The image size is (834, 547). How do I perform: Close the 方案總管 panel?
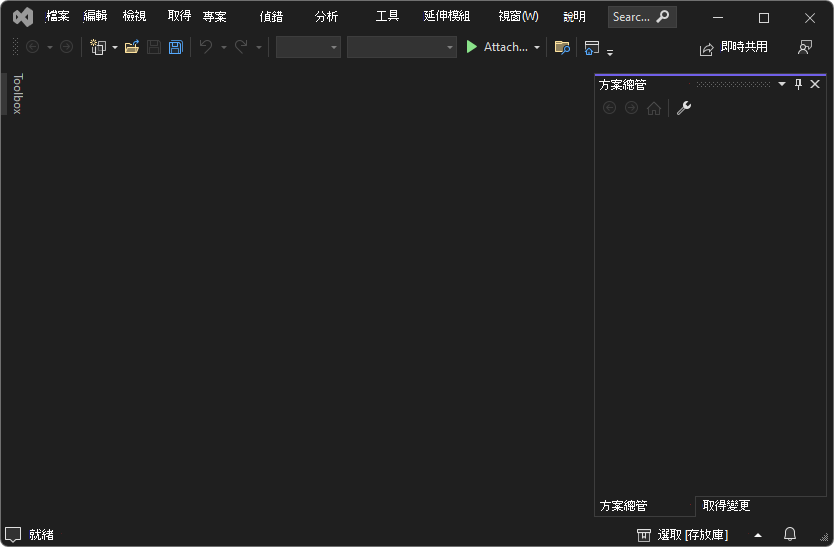(x=815, y=84)
